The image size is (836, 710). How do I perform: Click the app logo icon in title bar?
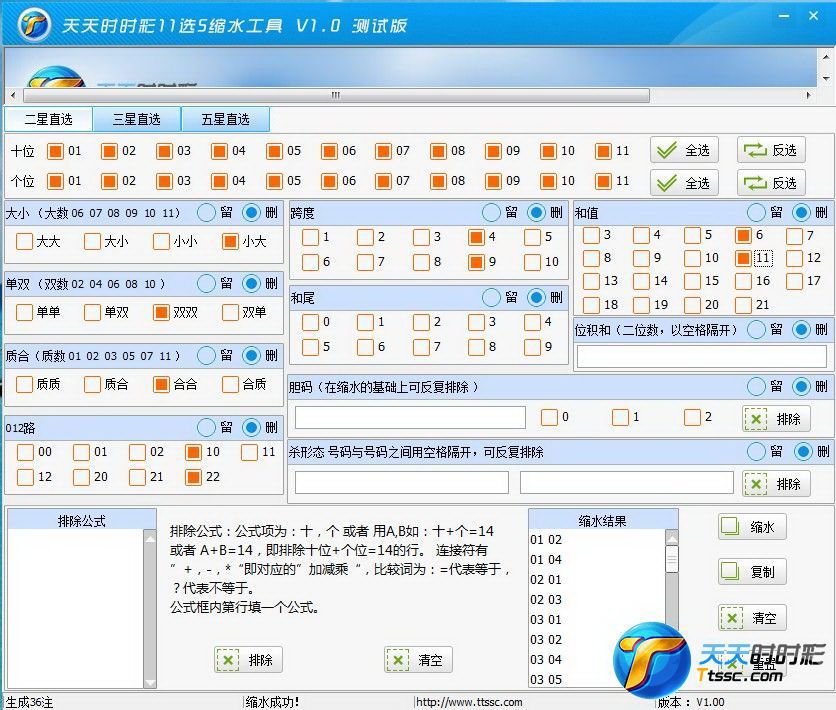34,25
